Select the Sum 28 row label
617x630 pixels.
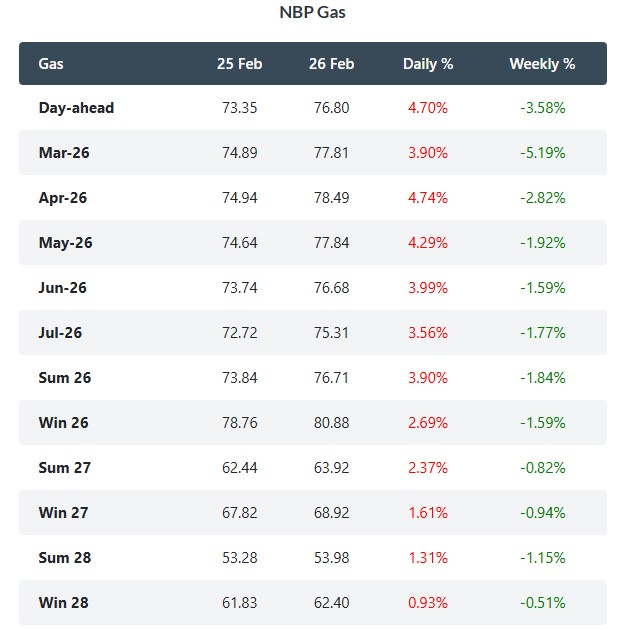(x=64, y=558)
